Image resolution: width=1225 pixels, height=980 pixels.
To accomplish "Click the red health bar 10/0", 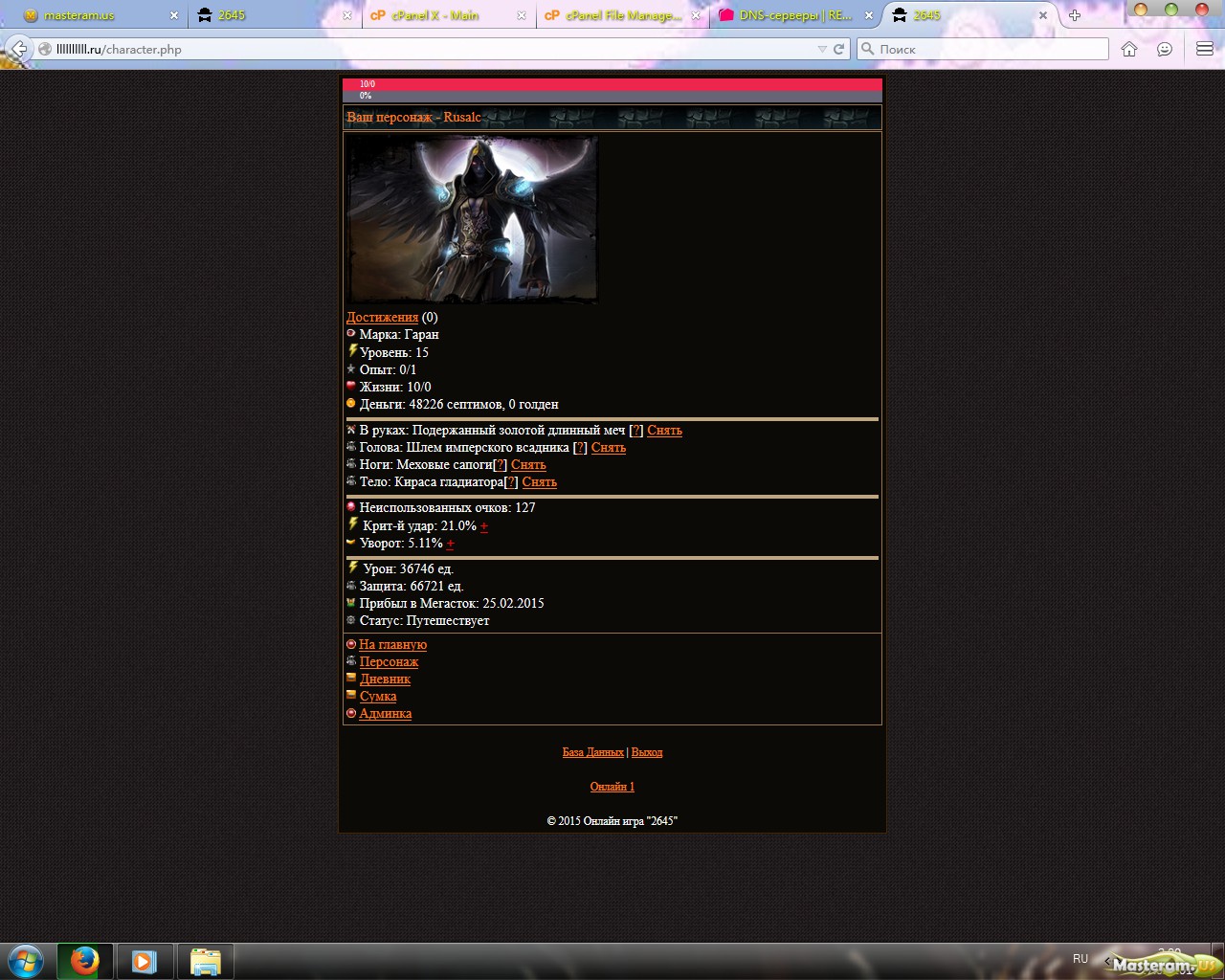I will [612, 84].
